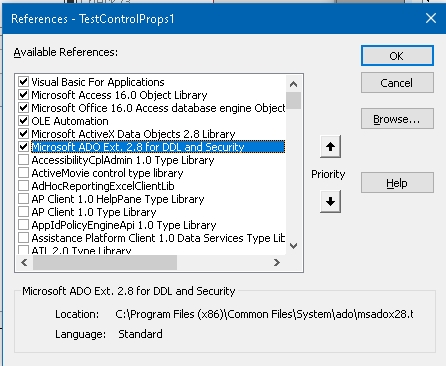Move selected reference up in priority
The image size is (446, 366).
click(330, 146)
